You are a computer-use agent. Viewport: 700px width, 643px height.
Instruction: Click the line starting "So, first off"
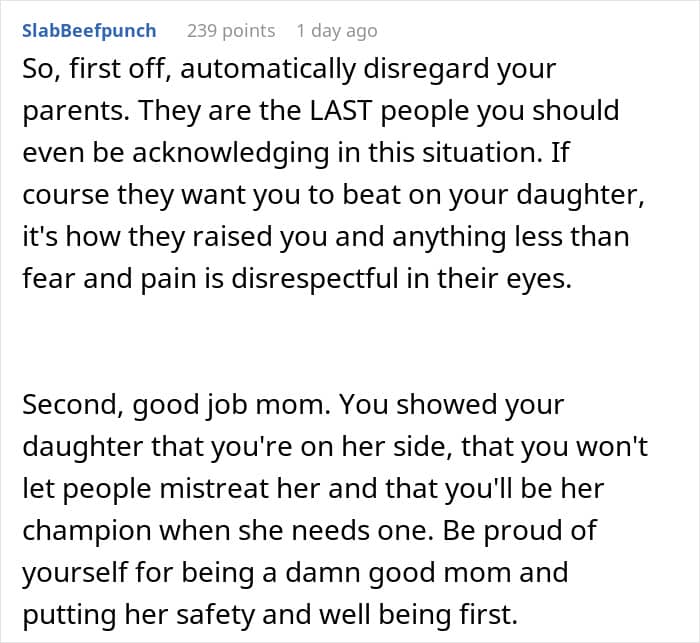point(289,70)
